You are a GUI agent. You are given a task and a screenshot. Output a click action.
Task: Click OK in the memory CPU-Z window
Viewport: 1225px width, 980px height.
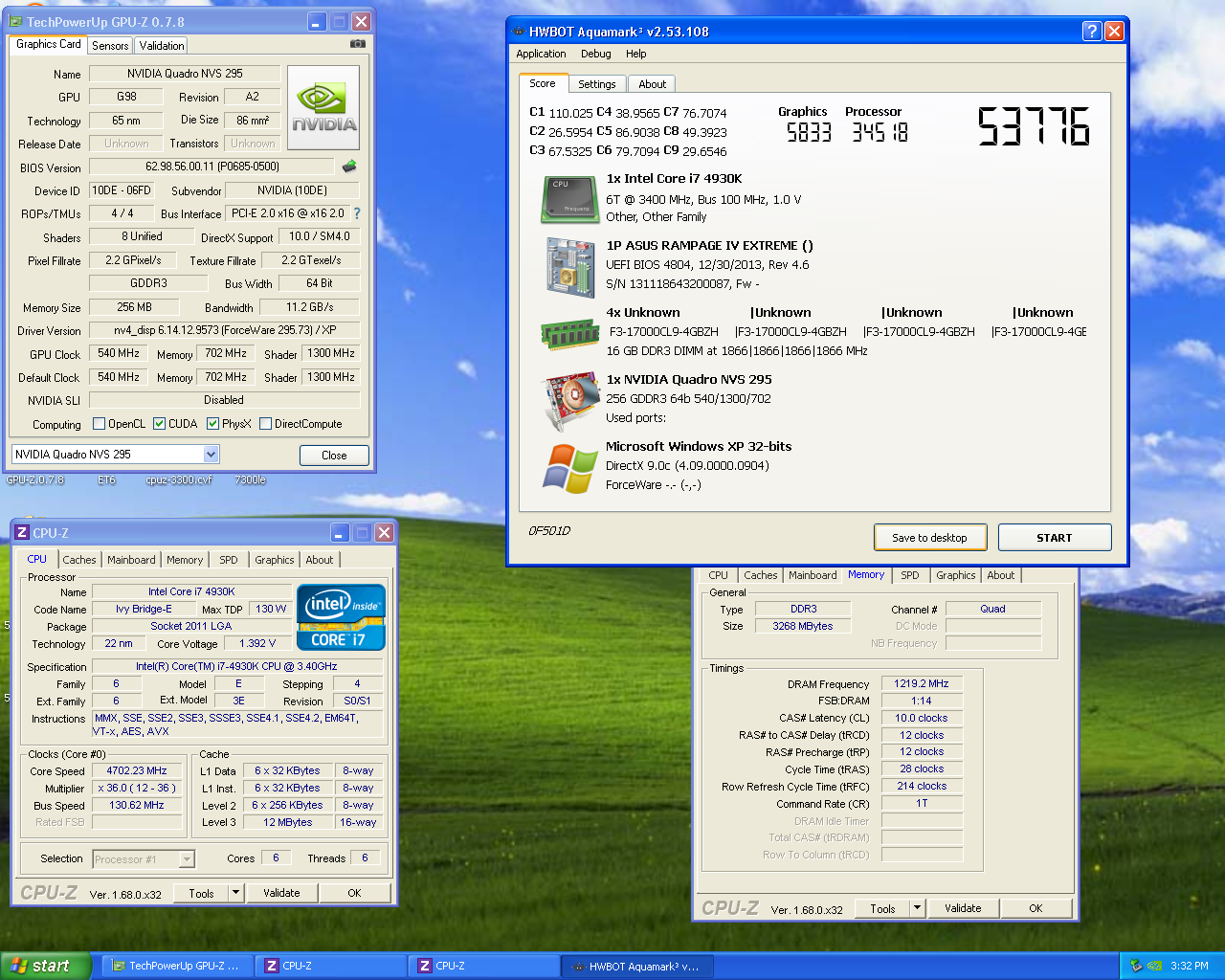tap(1036, 908)
